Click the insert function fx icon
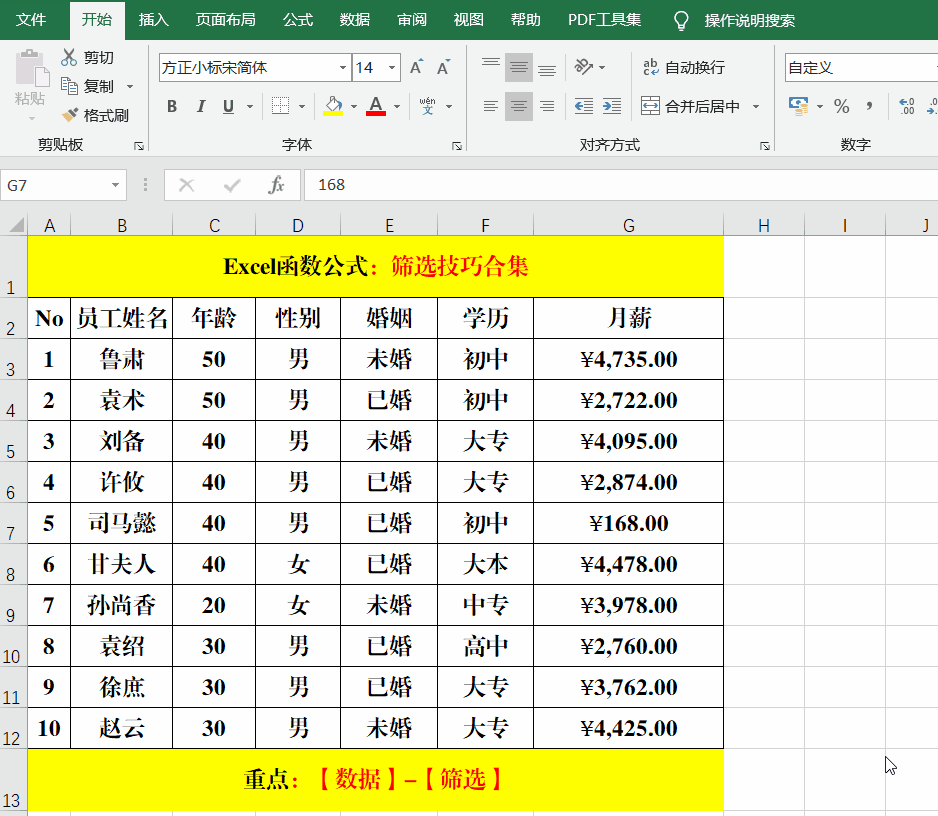The width and height of the screenshot is (938, 816). click(x=276, y=185)
